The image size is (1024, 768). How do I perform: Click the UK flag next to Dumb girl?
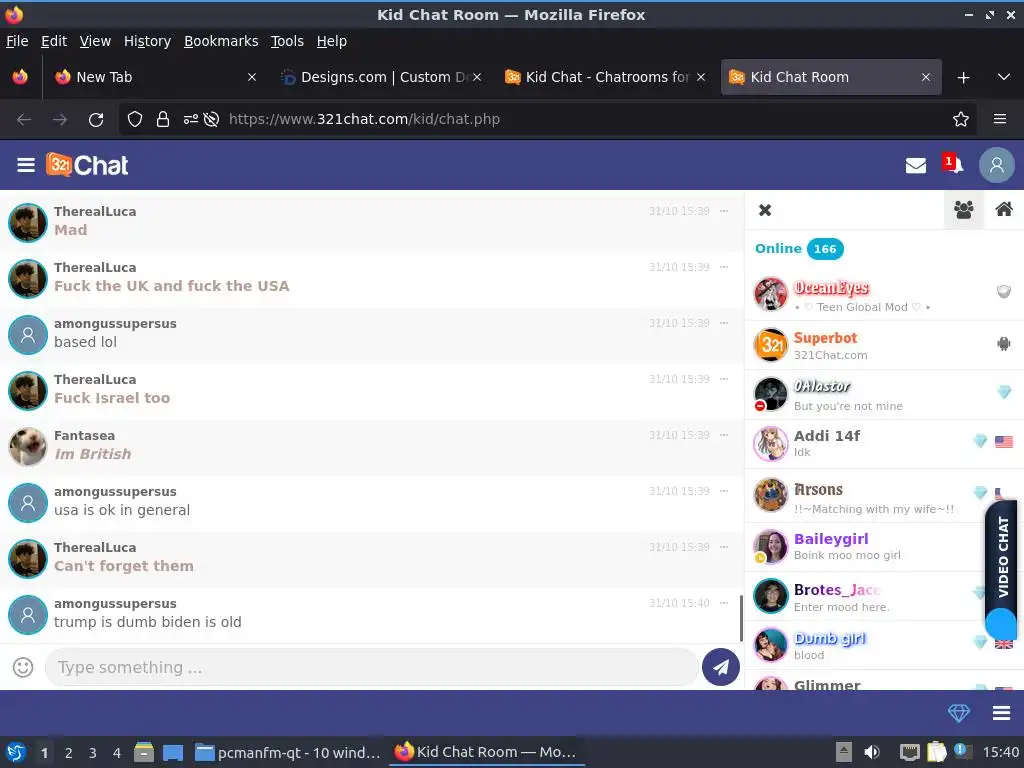(x=1004, y=644)
